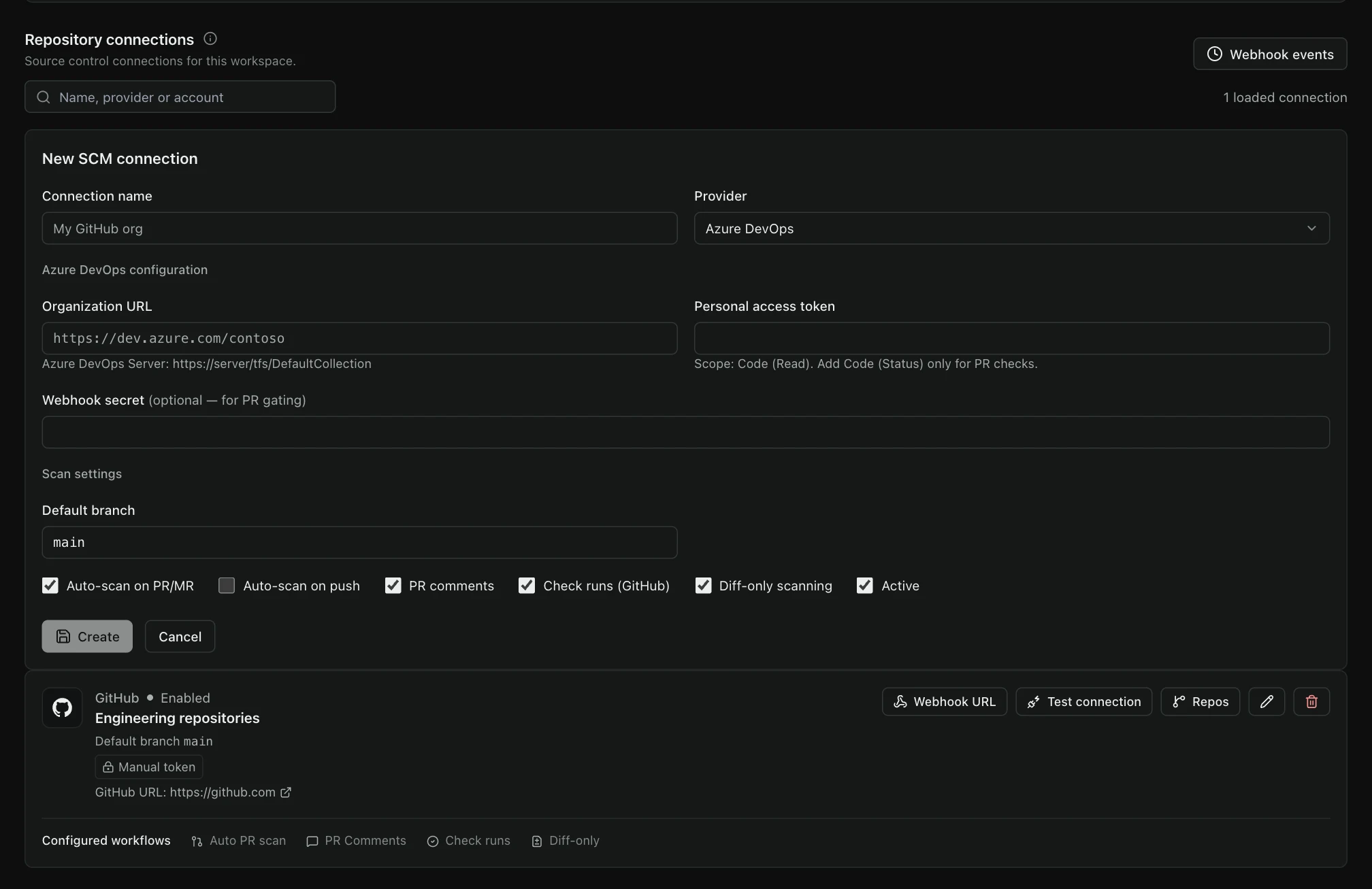Delete Engineering repositories via the trash icon
This screenshot has height=889, width=1372.
pos(1311,702)
